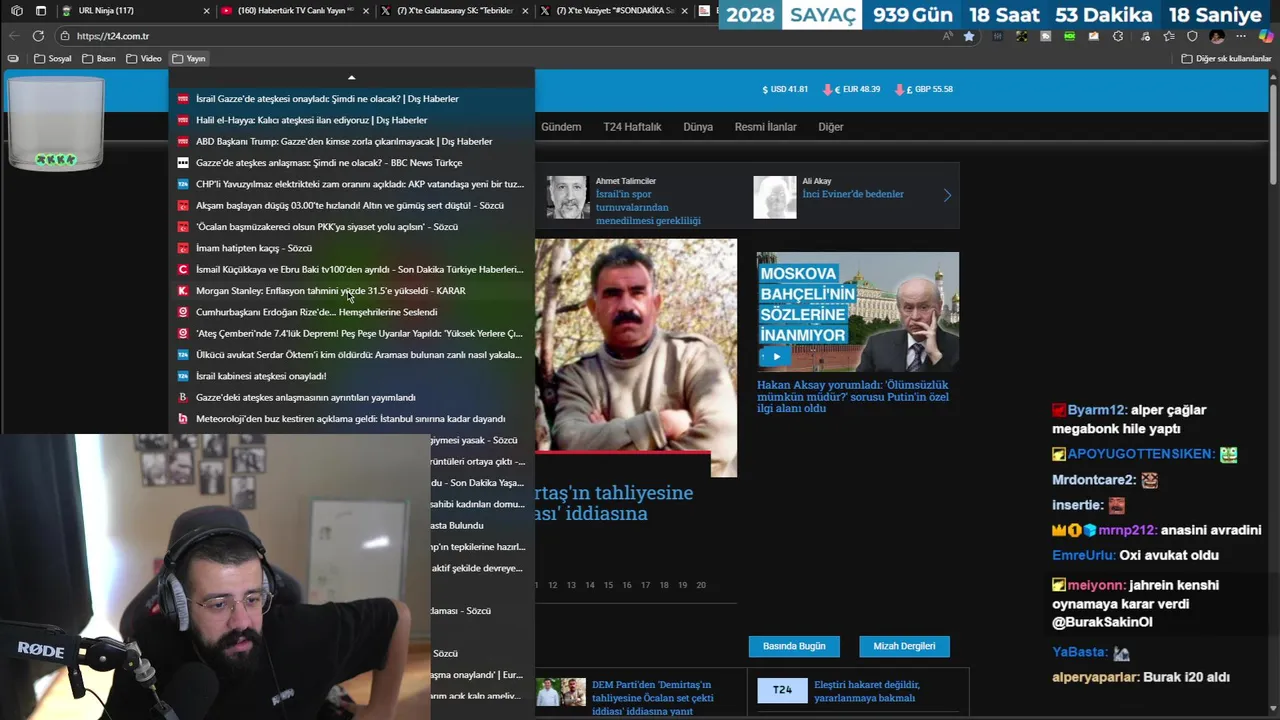The height and width of the screenshot is (720, 1280).
Task: Click the read aloud icon in address bar
Action: [x=947, y=36]
